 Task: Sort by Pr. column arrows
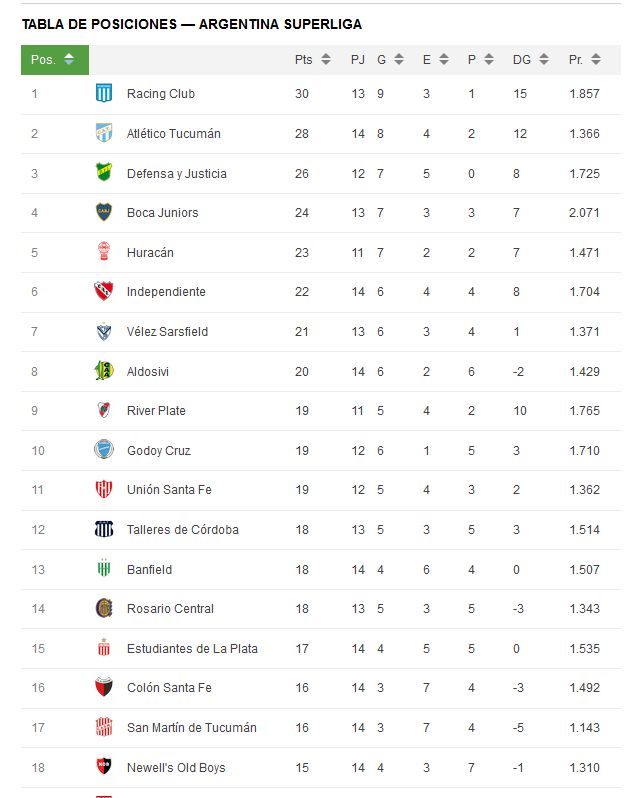click(596, 60)
